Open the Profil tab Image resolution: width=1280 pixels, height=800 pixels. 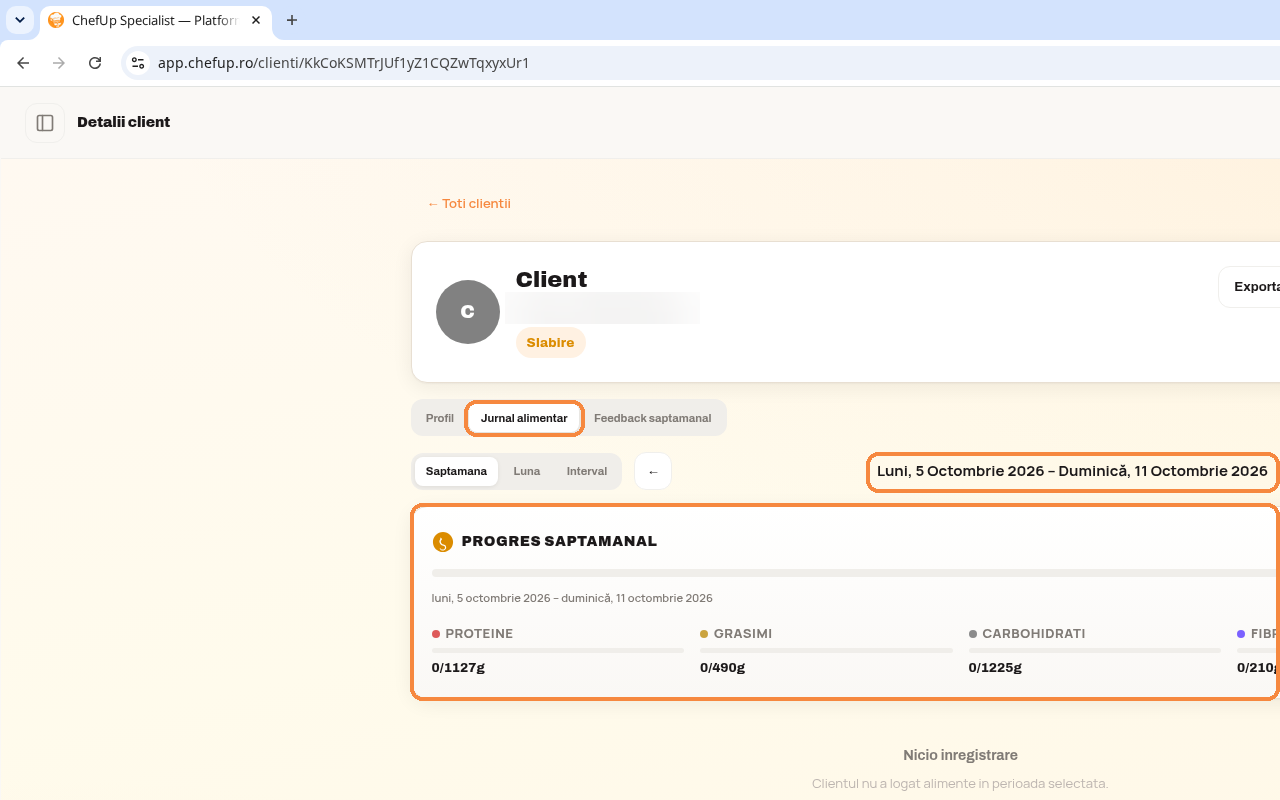click(x=440, y=418)
